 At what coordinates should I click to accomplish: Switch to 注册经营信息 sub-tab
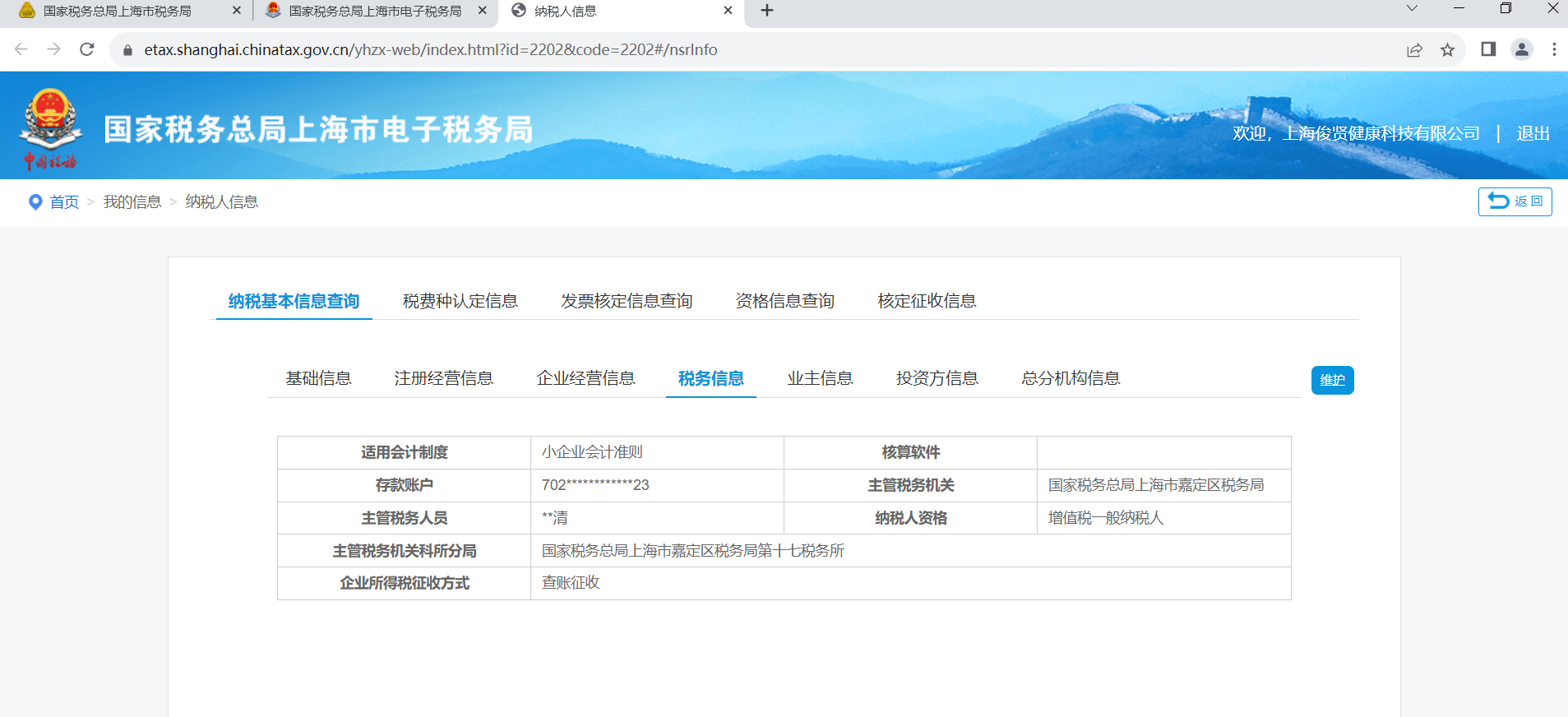(x=443, y=378)
